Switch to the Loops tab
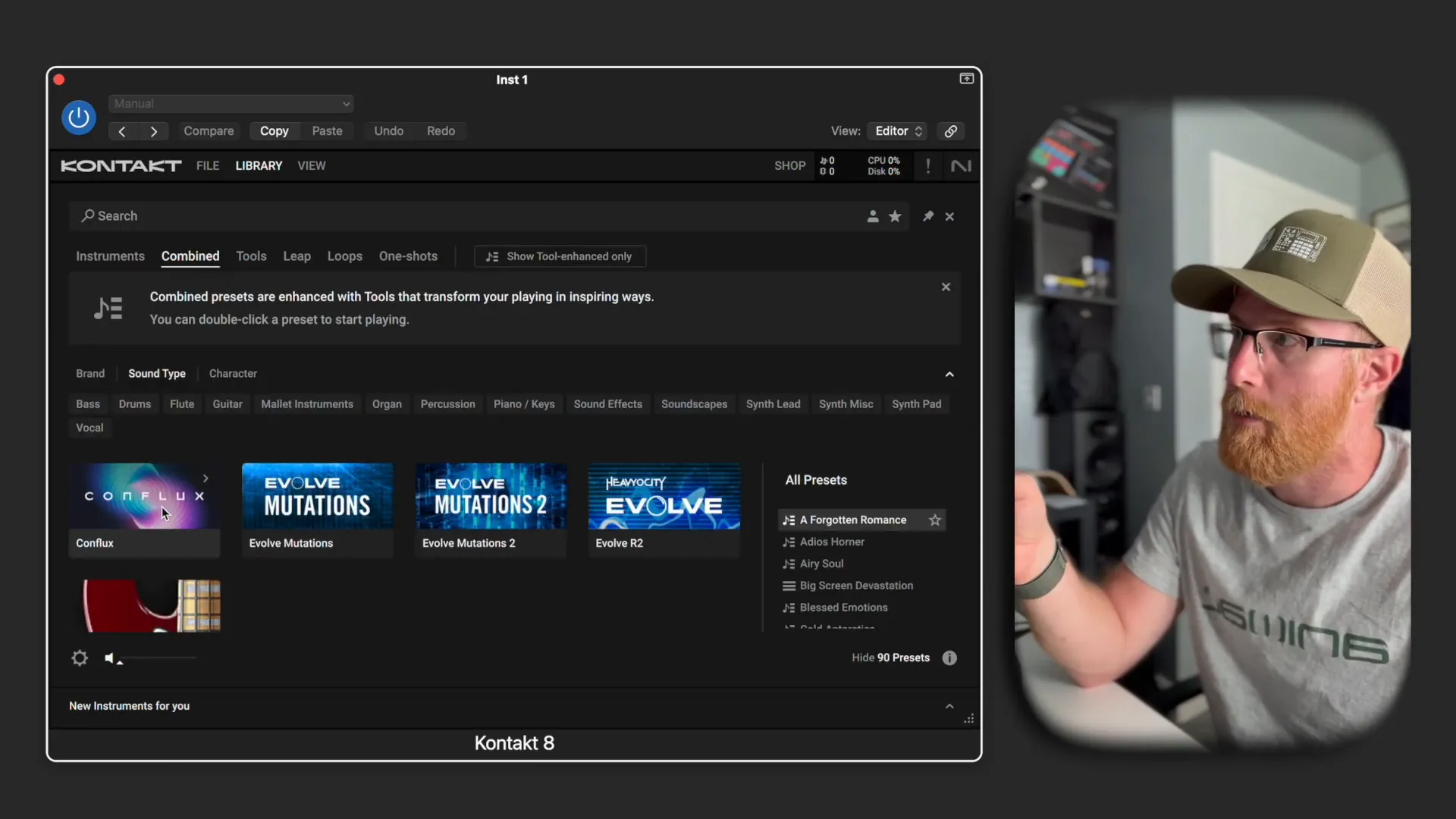This screenshot has height=819, width=1456. click(x=345, y=256)
